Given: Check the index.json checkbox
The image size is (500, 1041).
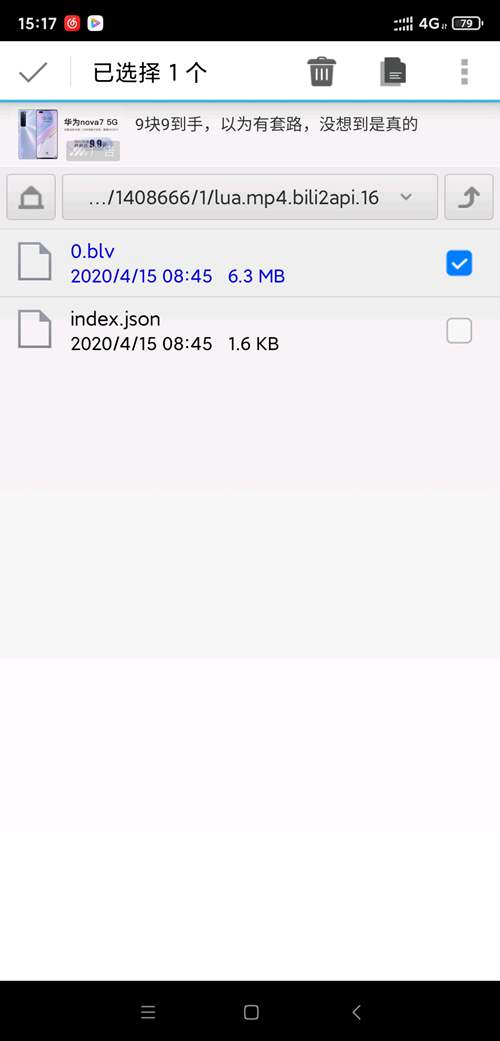Looking at the screenshot, I should pos(459,331).
